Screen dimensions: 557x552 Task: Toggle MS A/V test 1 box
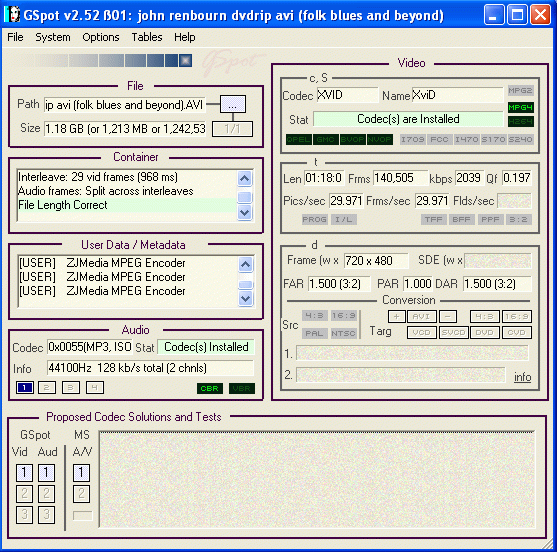click(81, 473)
